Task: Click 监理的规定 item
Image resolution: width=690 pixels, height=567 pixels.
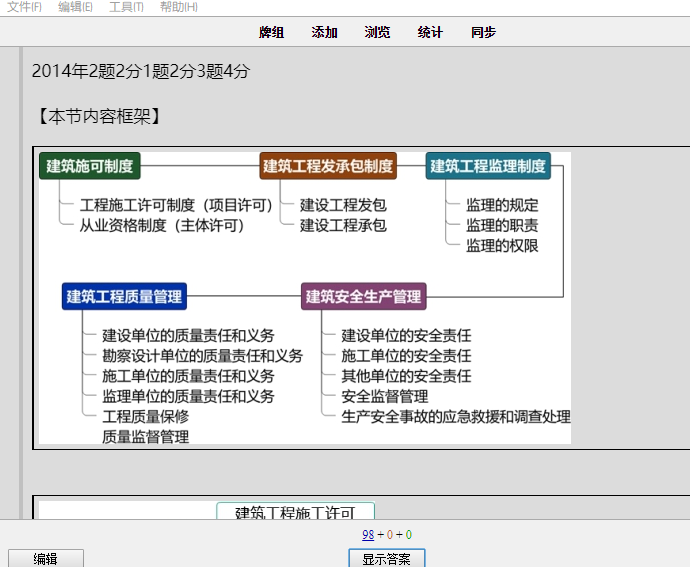Action: click(502, 205)
